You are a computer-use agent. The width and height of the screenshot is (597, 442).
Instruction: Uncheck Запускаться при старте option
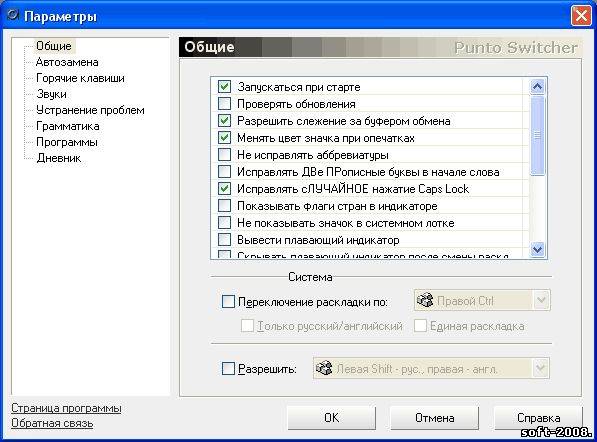[x=224, y=86]
